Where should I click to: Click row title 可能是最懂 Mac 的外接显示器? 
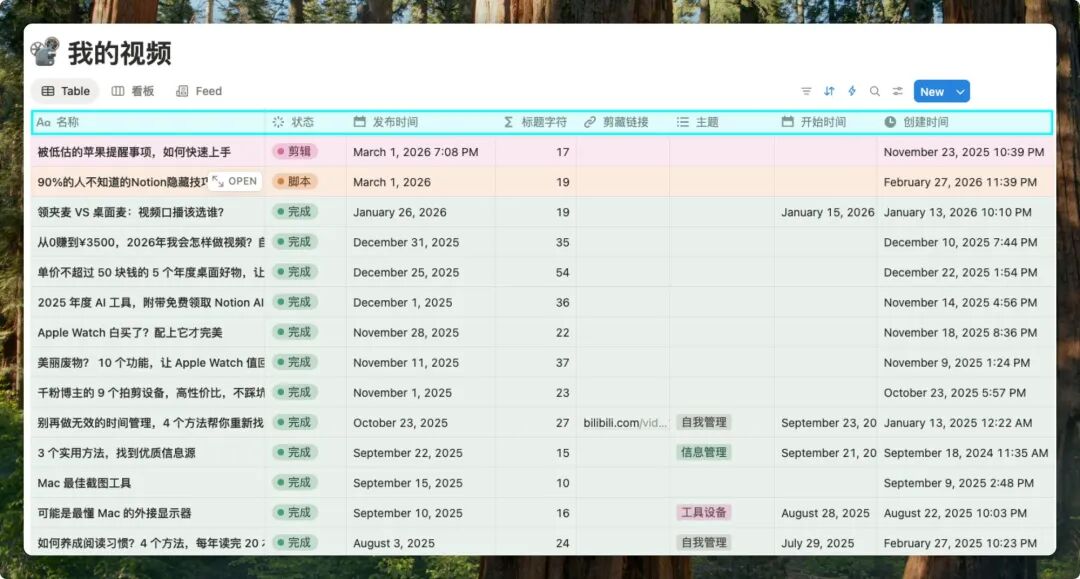pyautogui.click(x=114, y=514)
